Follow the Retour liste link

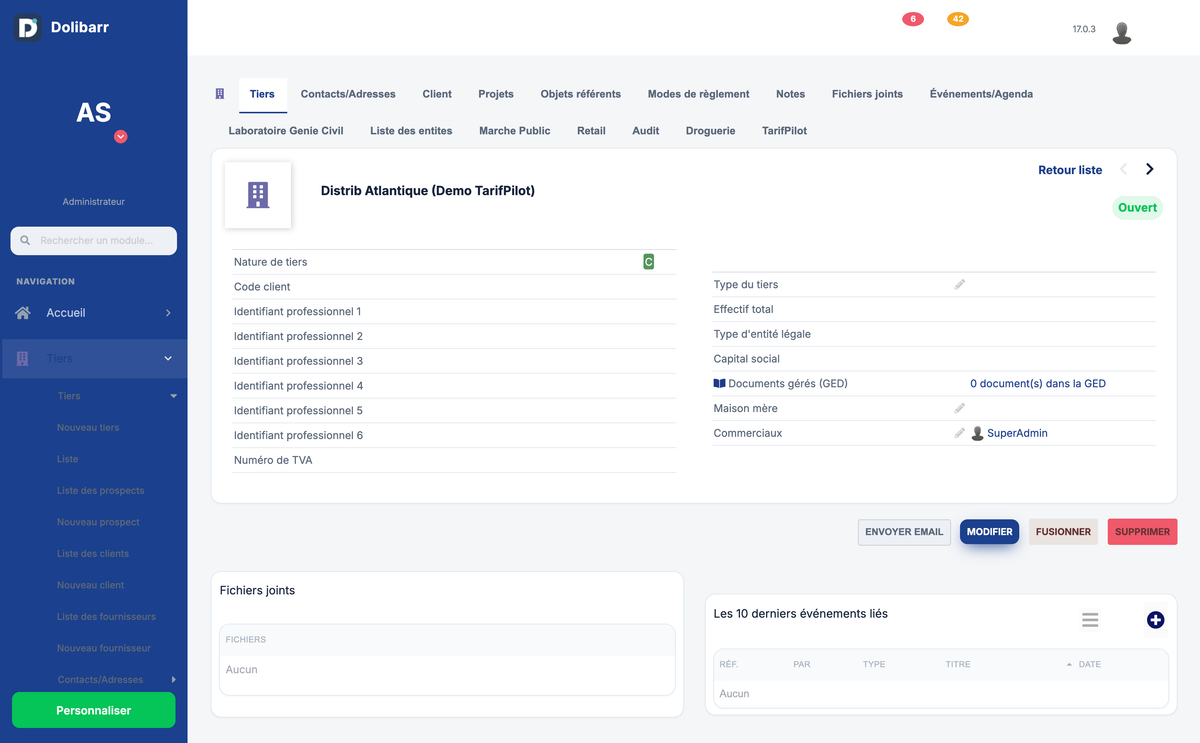1070,170
